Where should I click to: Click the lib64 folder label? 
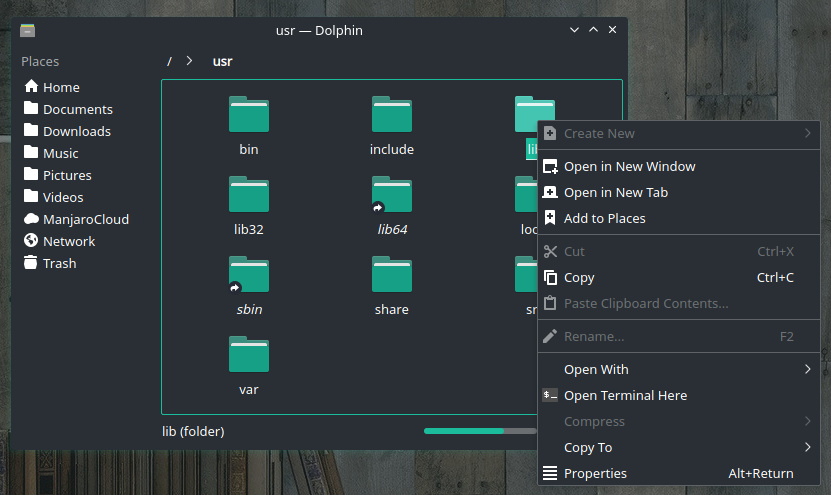392,229
